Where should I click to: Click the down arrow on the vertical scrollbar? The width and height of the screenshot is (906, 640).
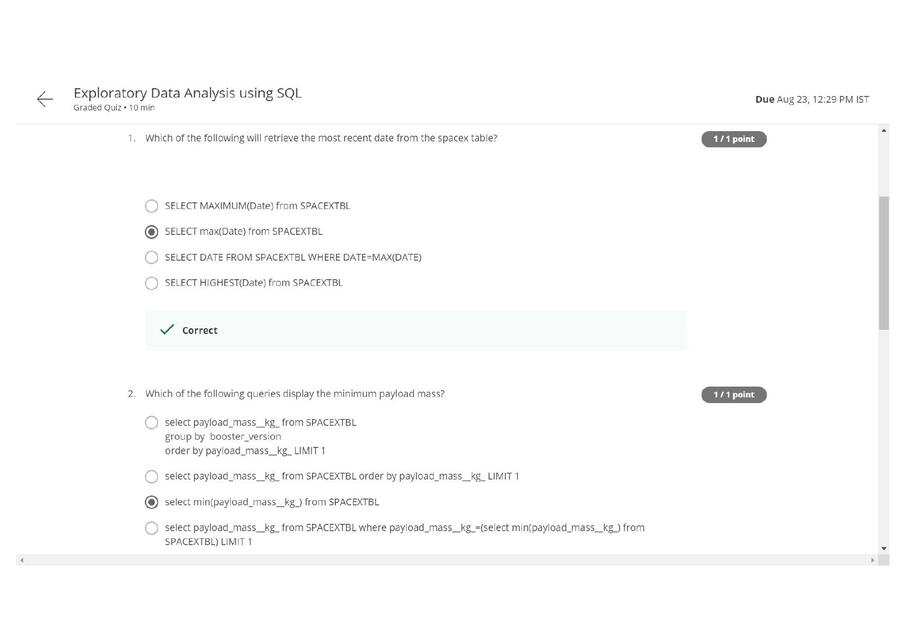coord(883,548)
